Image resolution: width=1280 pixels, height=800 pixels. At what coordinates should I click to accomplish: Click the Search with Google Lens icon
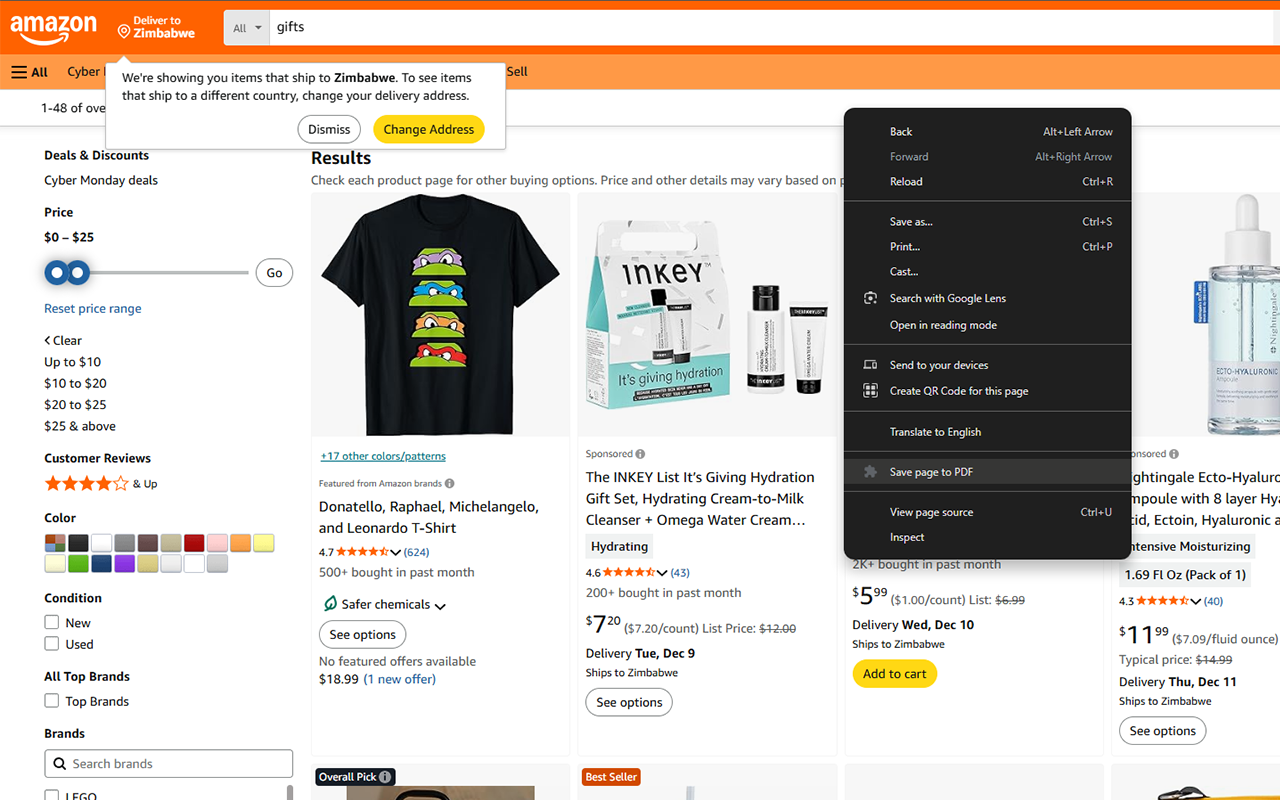coord(870,298)
